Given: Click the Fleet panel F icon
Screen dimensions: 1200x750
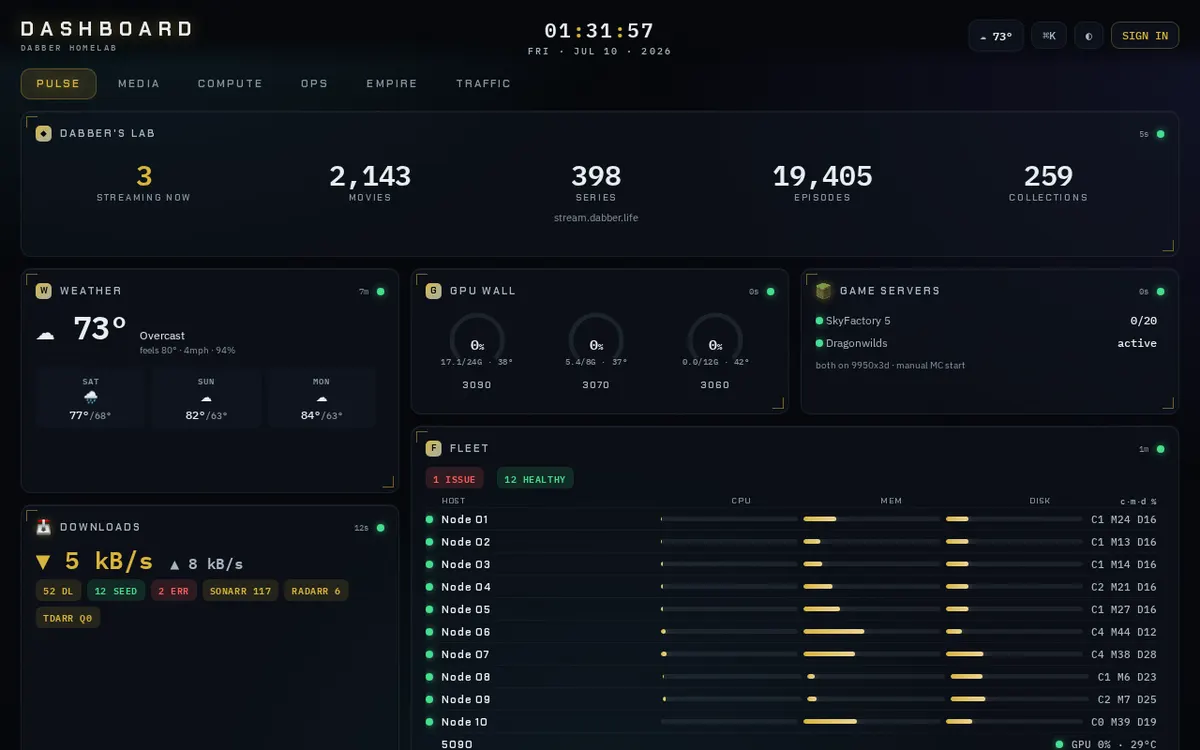Looking at the screenshot, I should click(434, 449).
